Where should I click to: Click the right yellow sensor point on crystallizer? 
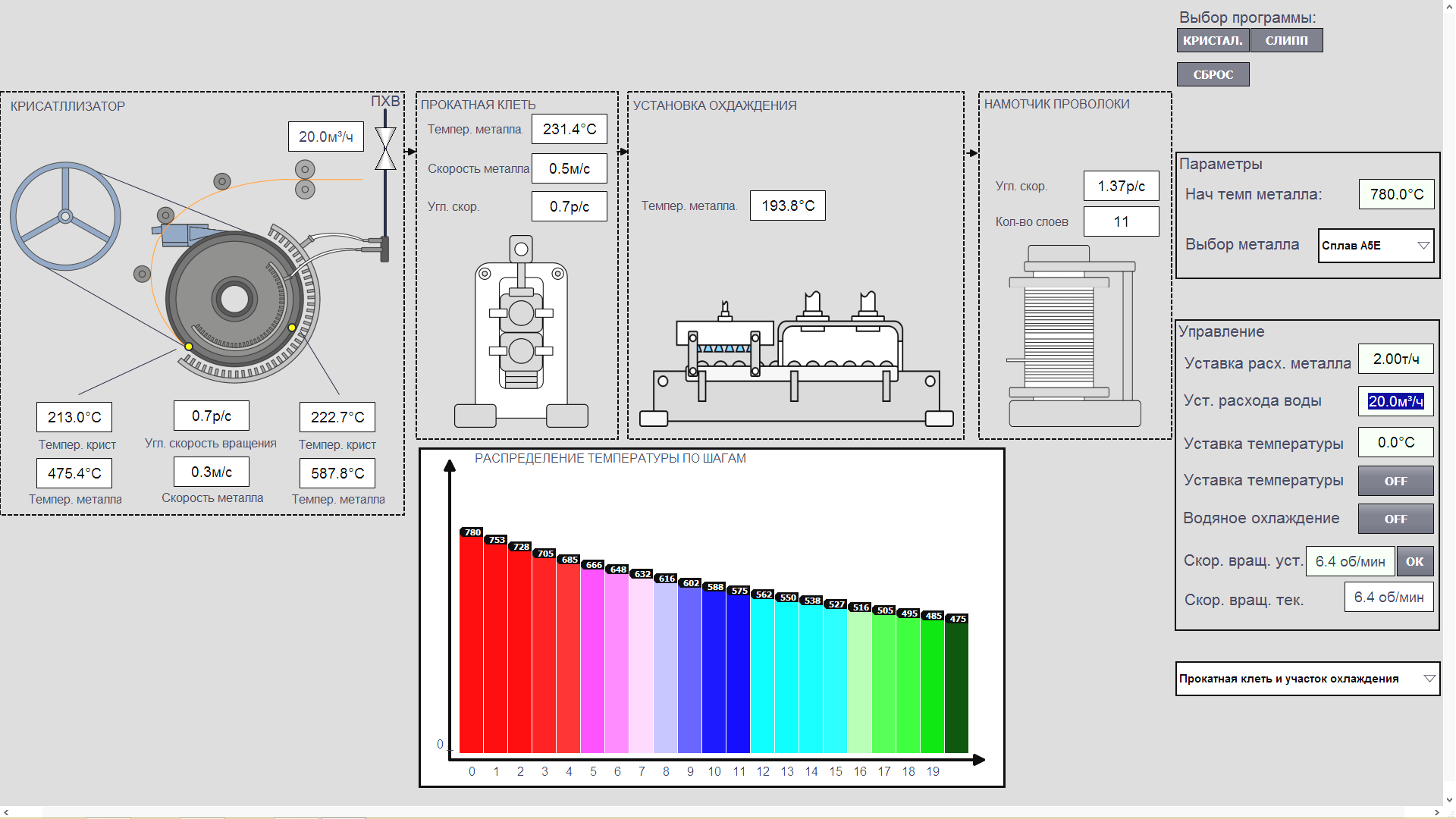[x=292, y=328]
